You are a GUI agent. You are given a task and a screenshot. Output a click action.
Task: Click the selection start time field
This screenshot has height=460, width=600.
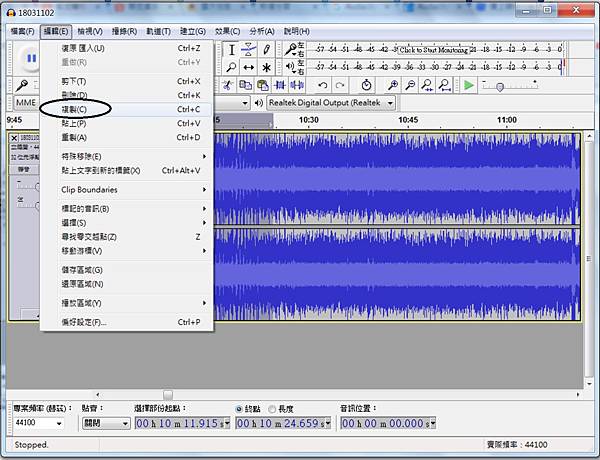pyautogui.click(x=181, y=423)
